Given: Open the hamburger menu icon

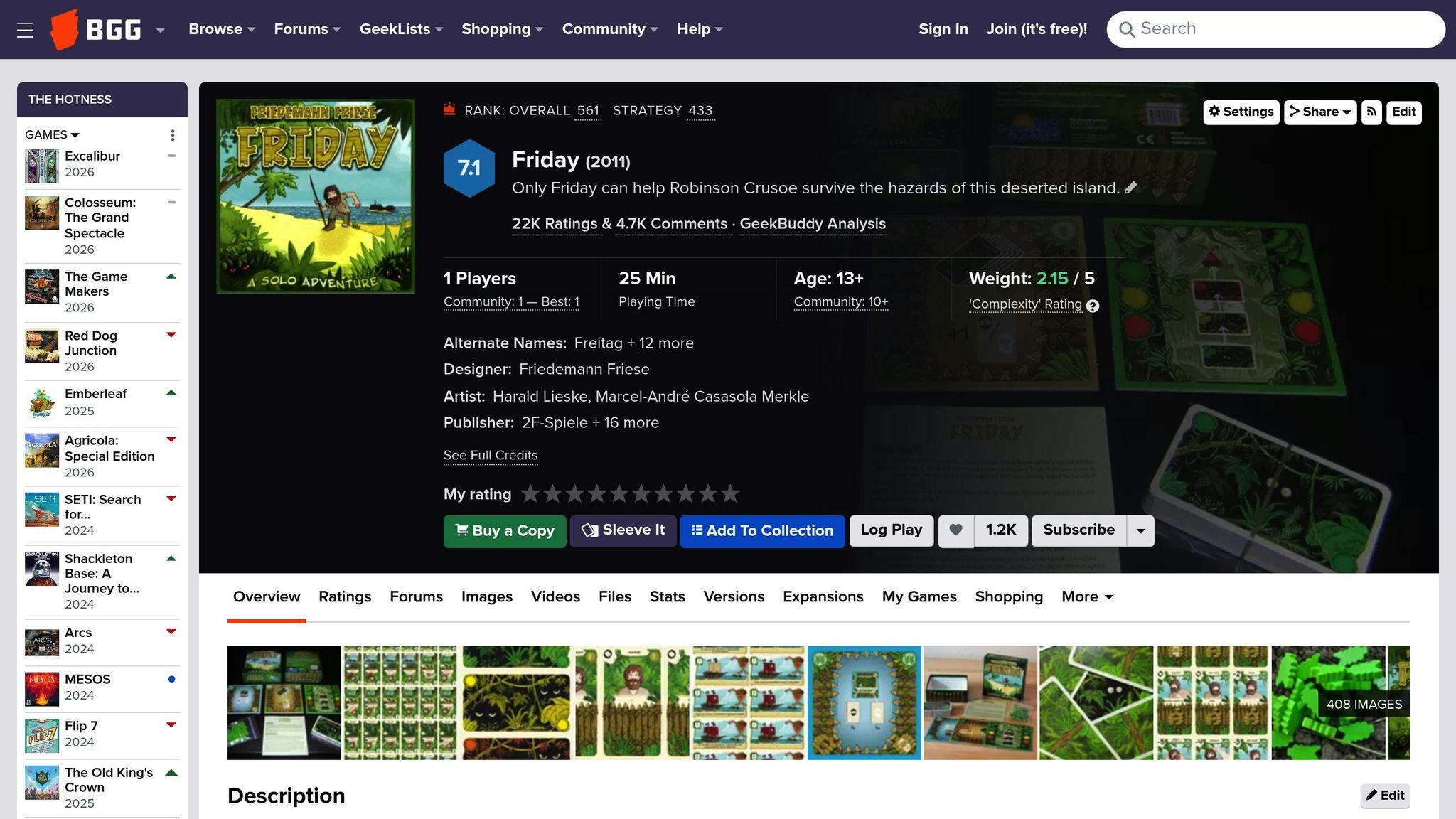Looking at the screenshot, I should tap(25, 30).
